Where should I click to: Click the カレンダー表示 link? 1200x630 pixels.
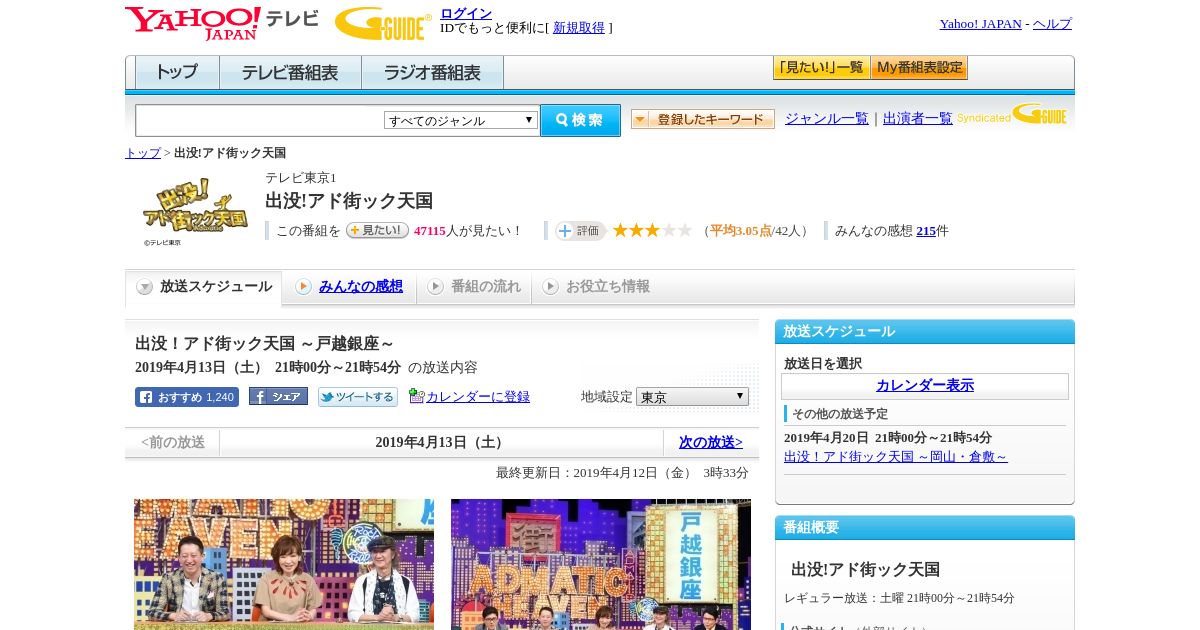925,386
